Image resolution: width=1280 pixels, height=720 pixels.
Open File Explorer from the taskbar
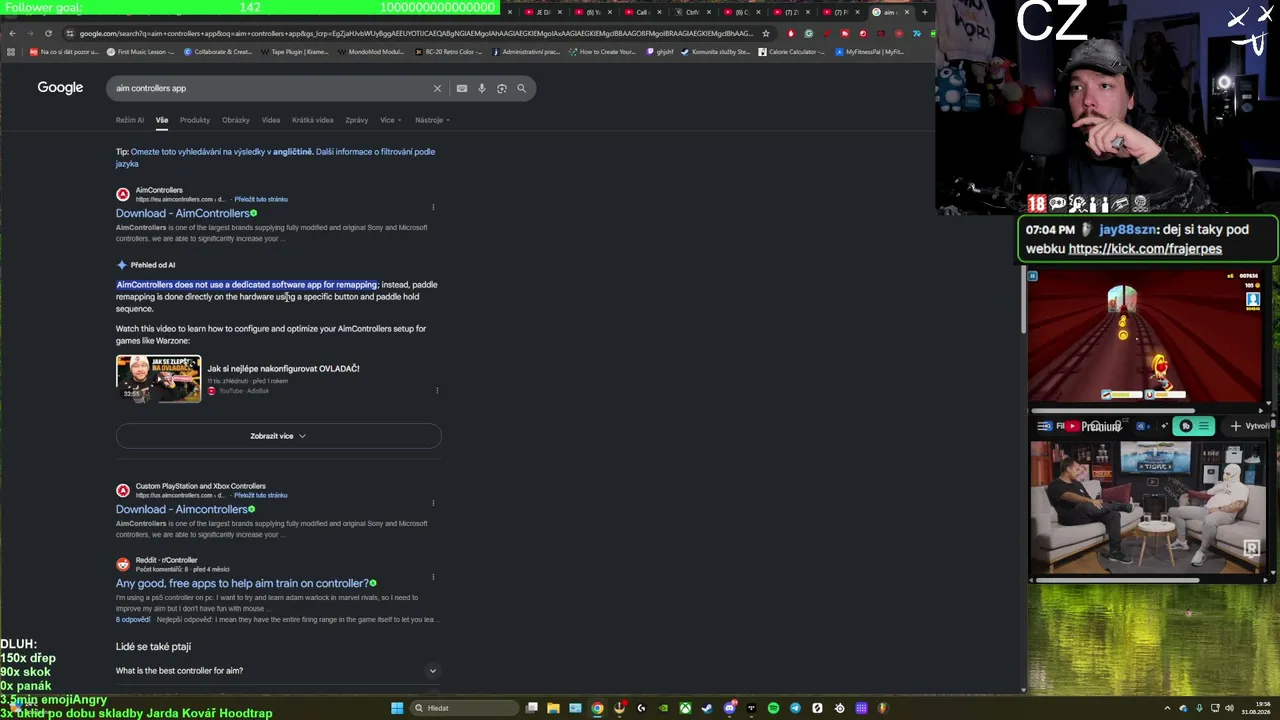[x=553, y=708]
